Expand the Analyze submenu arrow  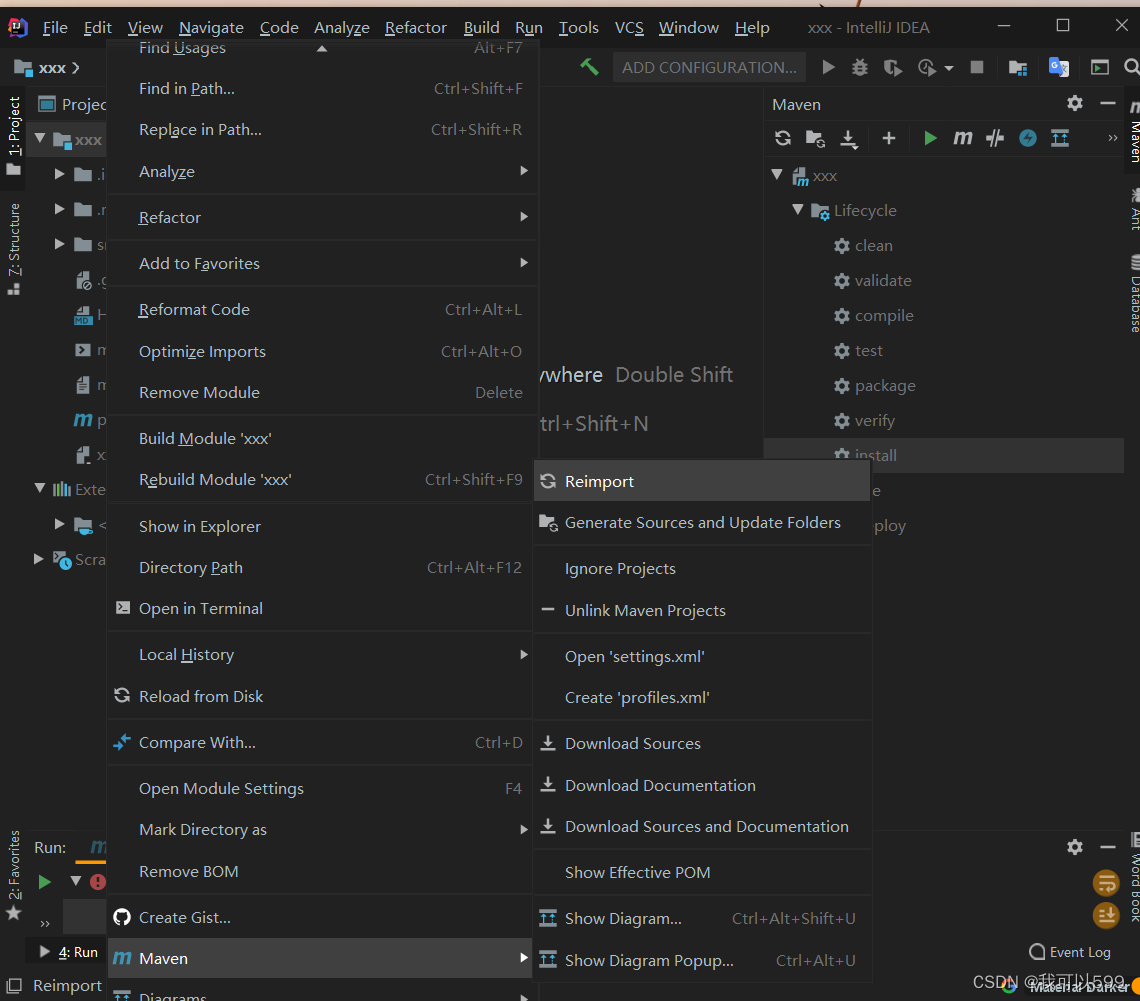(523, 170)
